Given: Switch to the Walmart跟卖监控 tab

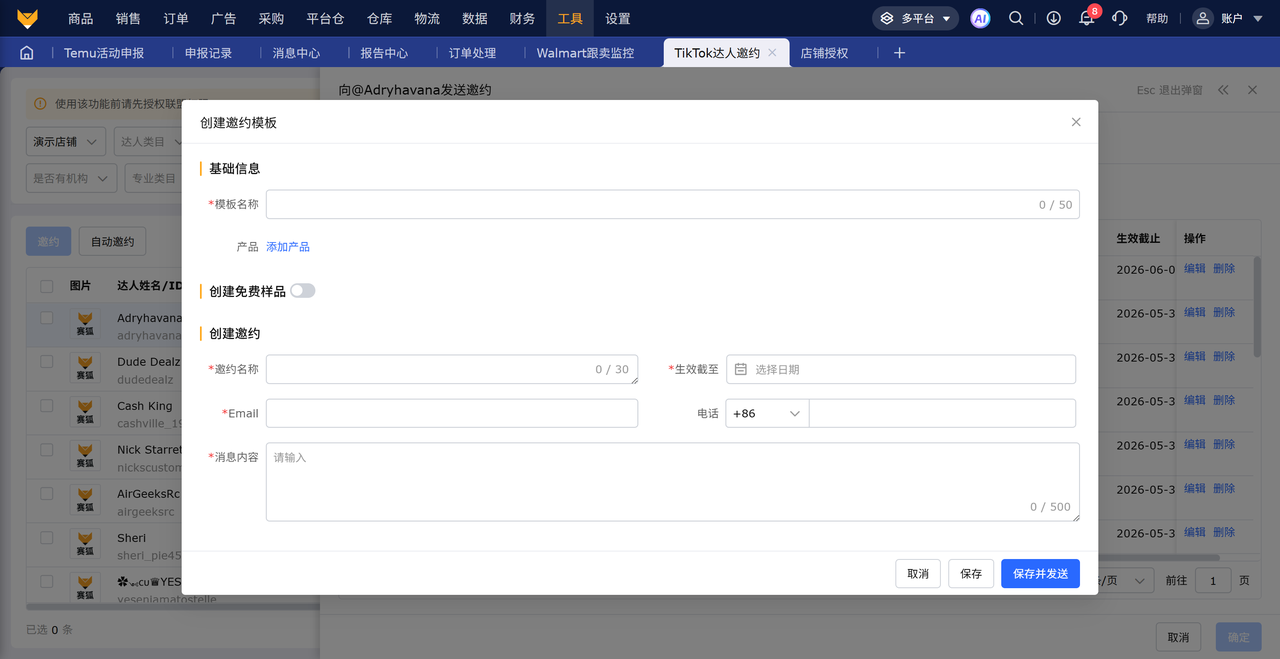Looking at the screenshot, I should point(585,53).
